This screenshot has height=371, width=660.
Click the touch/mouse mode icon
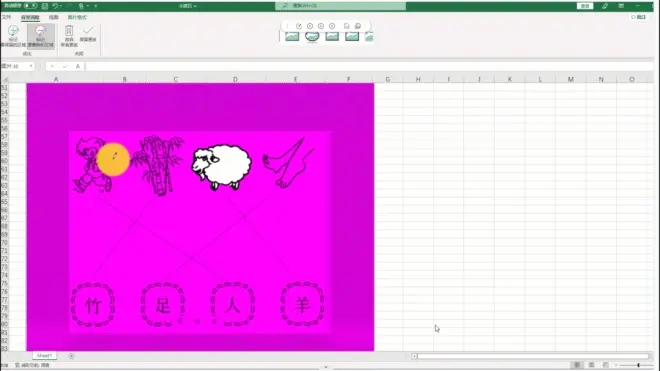[81, 6]
